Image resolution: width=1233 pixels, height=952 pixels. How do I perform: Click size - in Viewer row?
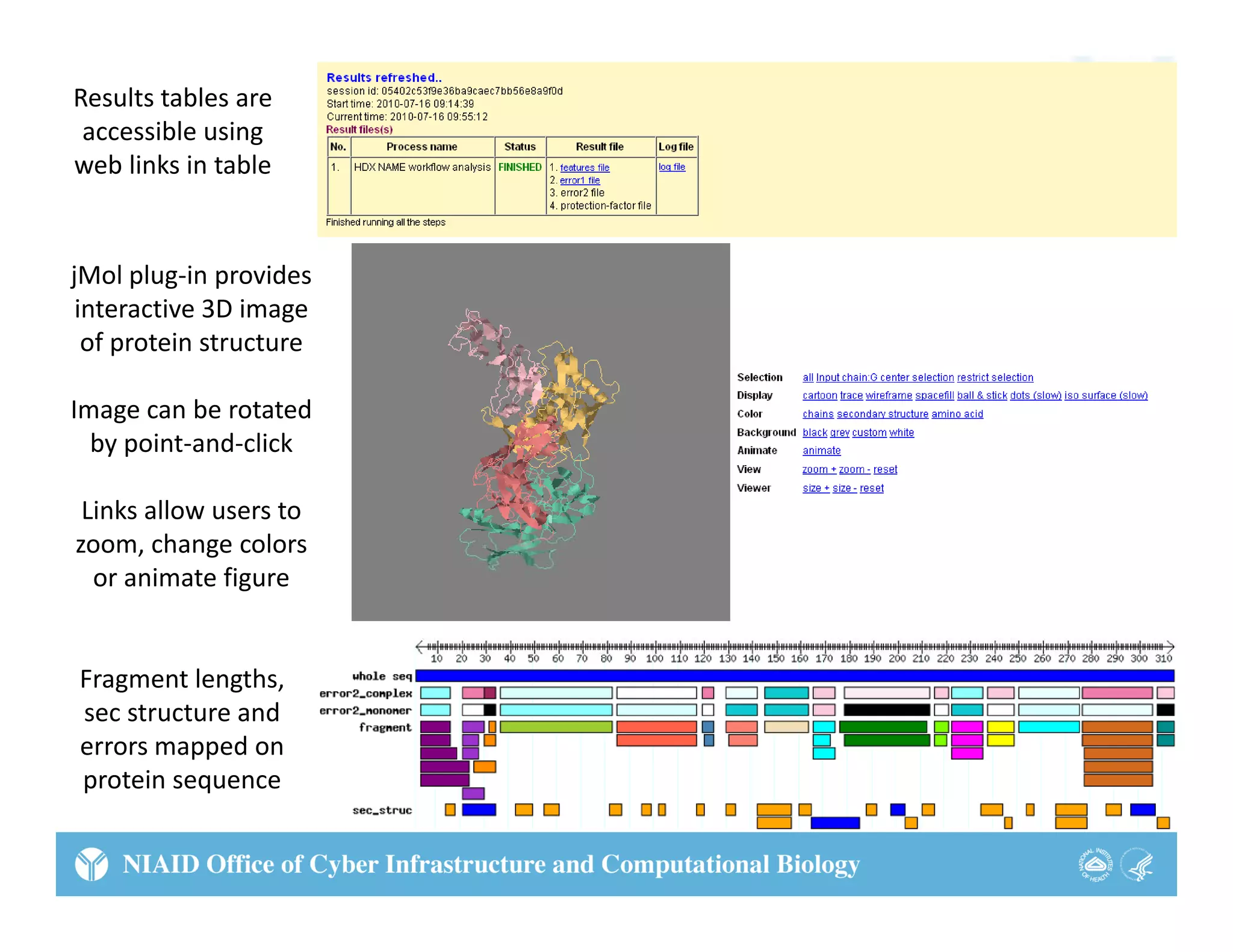pos(844,488)
